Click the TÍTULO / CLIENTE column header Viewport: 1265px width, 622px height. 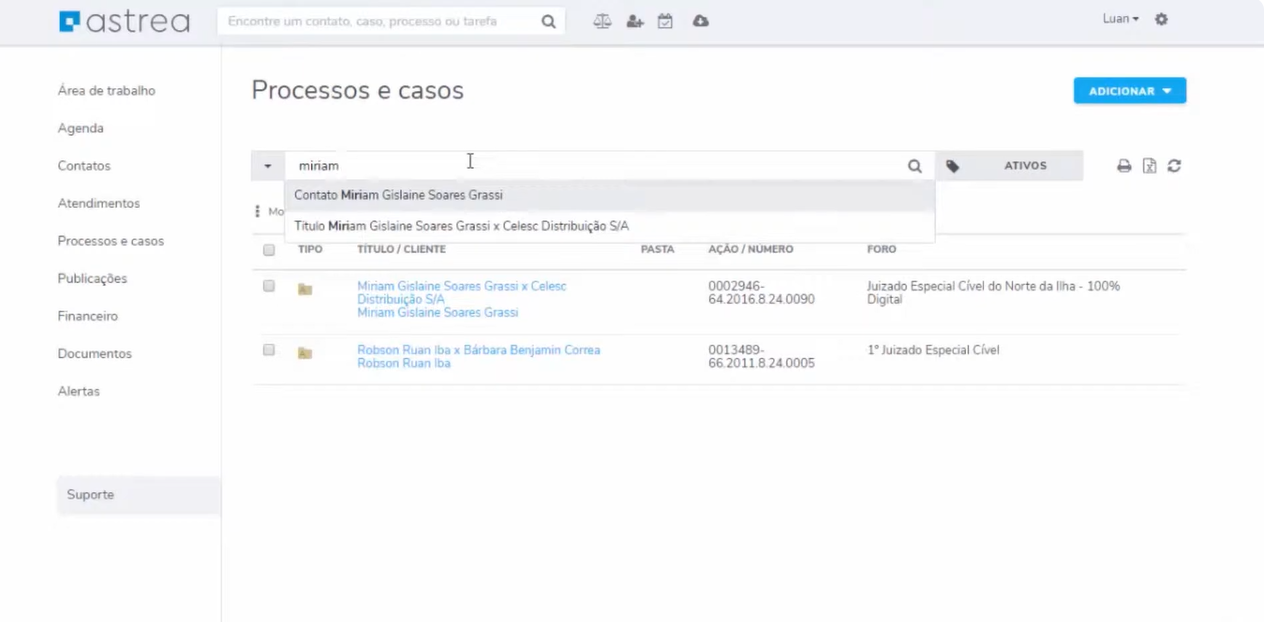tap(402, 249)
